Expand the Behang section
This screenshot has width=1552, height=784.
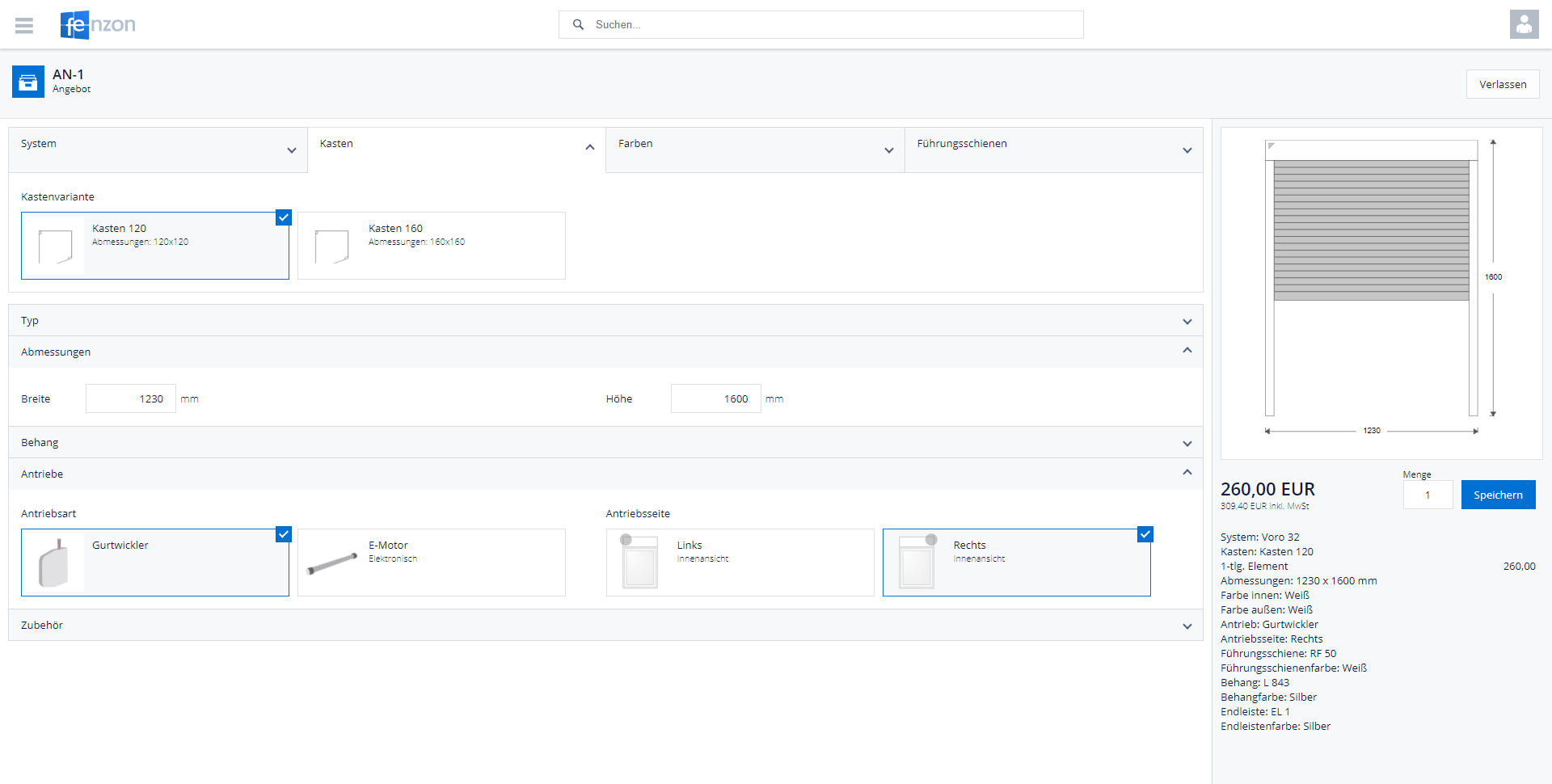pos(605,443)
